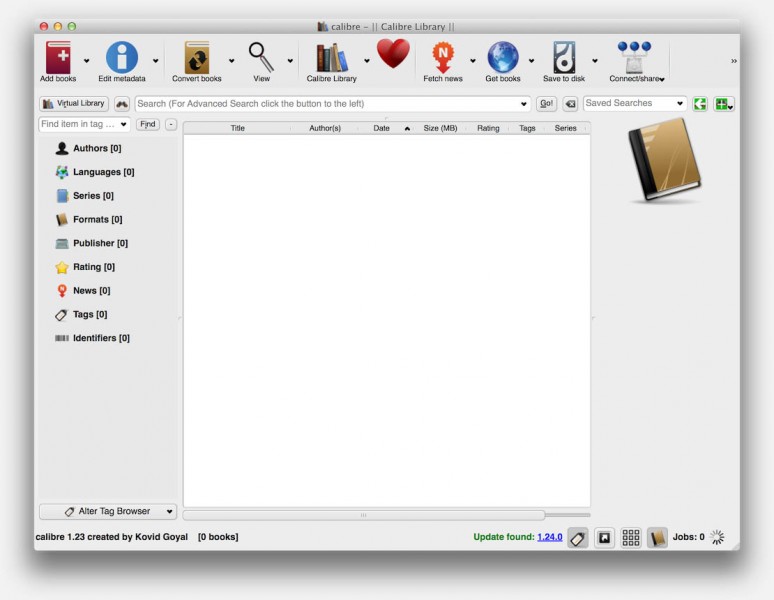The height and width of the screenshot is (600, 774).
Task: Click the Find button in tag browser
Action: coord(148,124)
